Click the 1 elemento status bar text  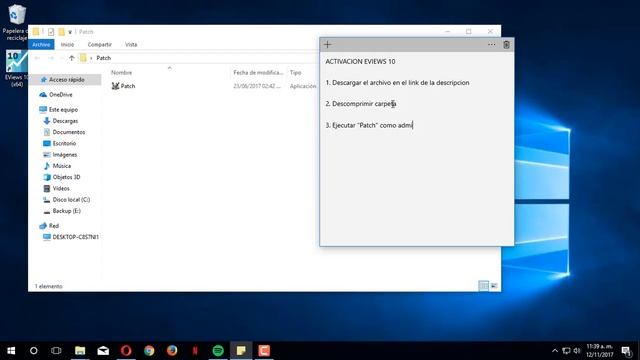[x=49, y=286]
